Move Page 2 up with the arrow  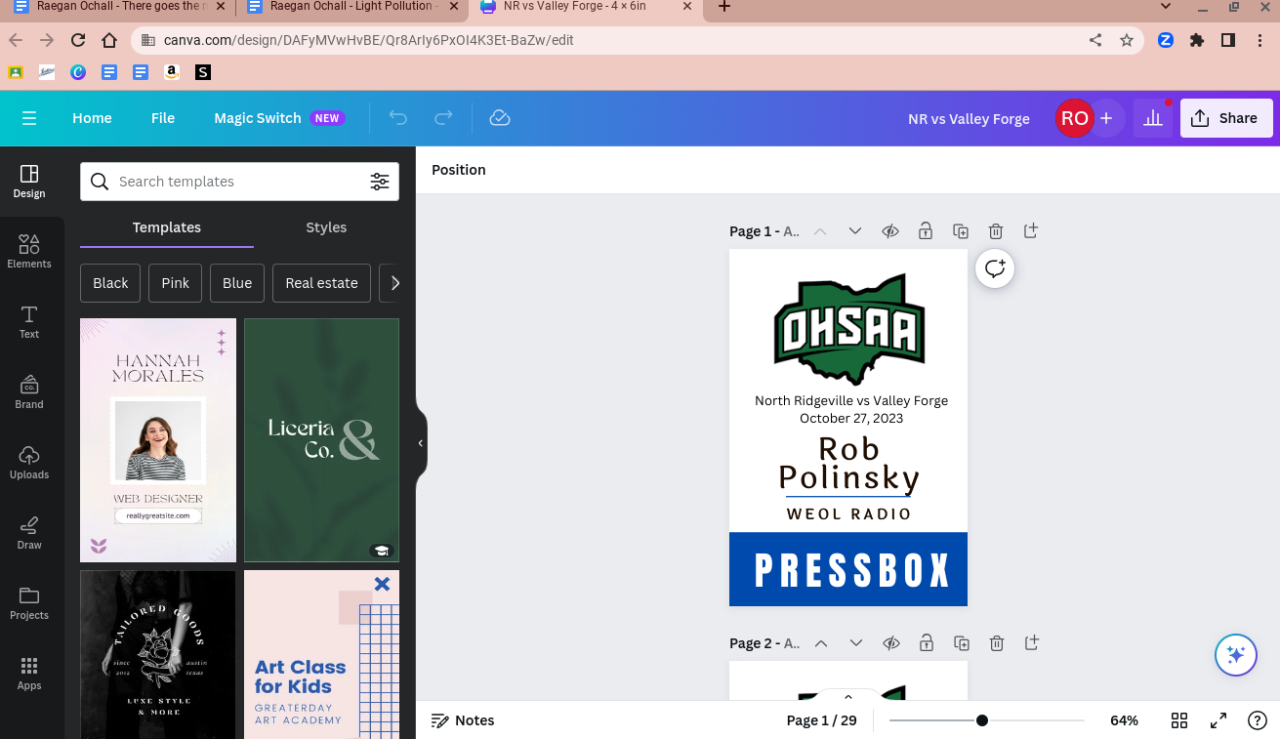[821, 643]
